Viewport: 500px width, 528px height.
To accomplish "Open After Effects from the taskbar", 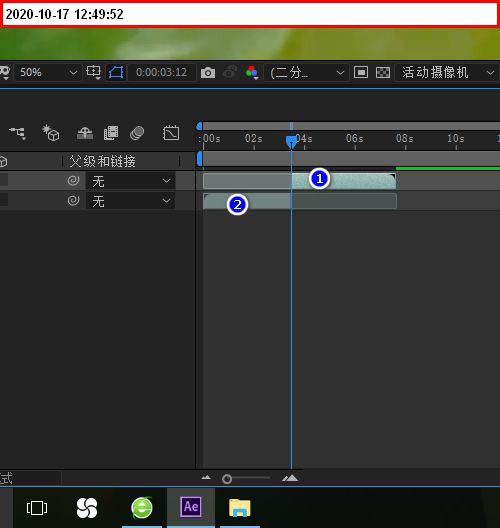I will (191, 507).
